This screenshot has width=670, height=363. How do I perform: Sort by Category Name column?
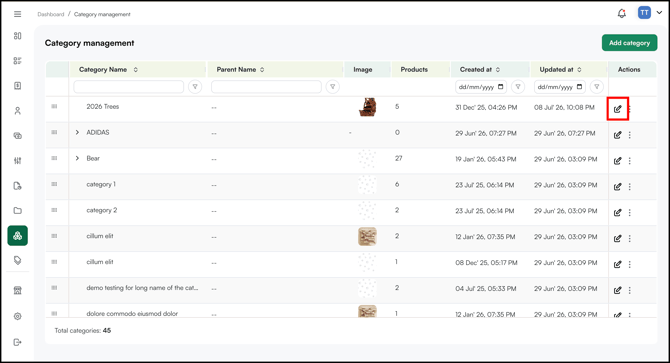click(135, 70)
